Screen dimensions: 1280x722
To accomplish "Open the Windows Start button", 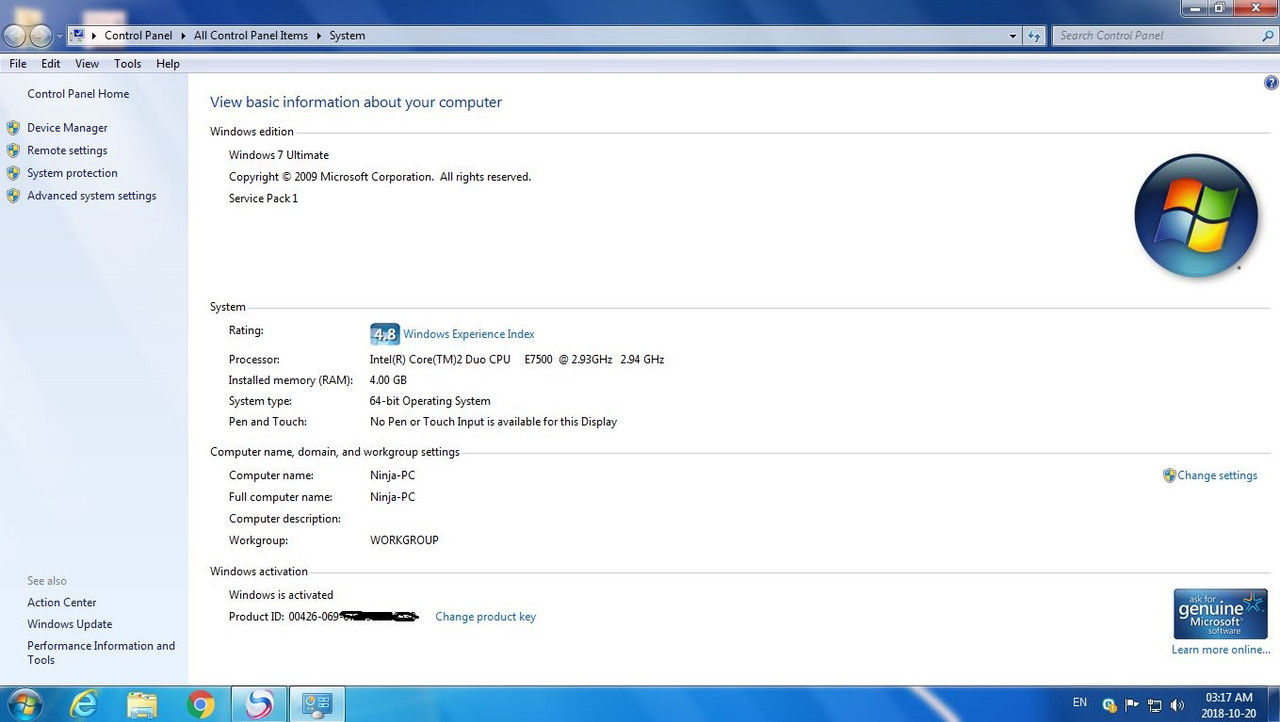I will 23,704.
